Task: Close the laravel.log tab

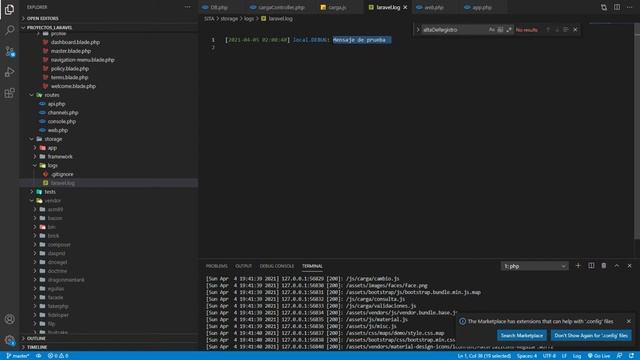Action: (405, 7)
